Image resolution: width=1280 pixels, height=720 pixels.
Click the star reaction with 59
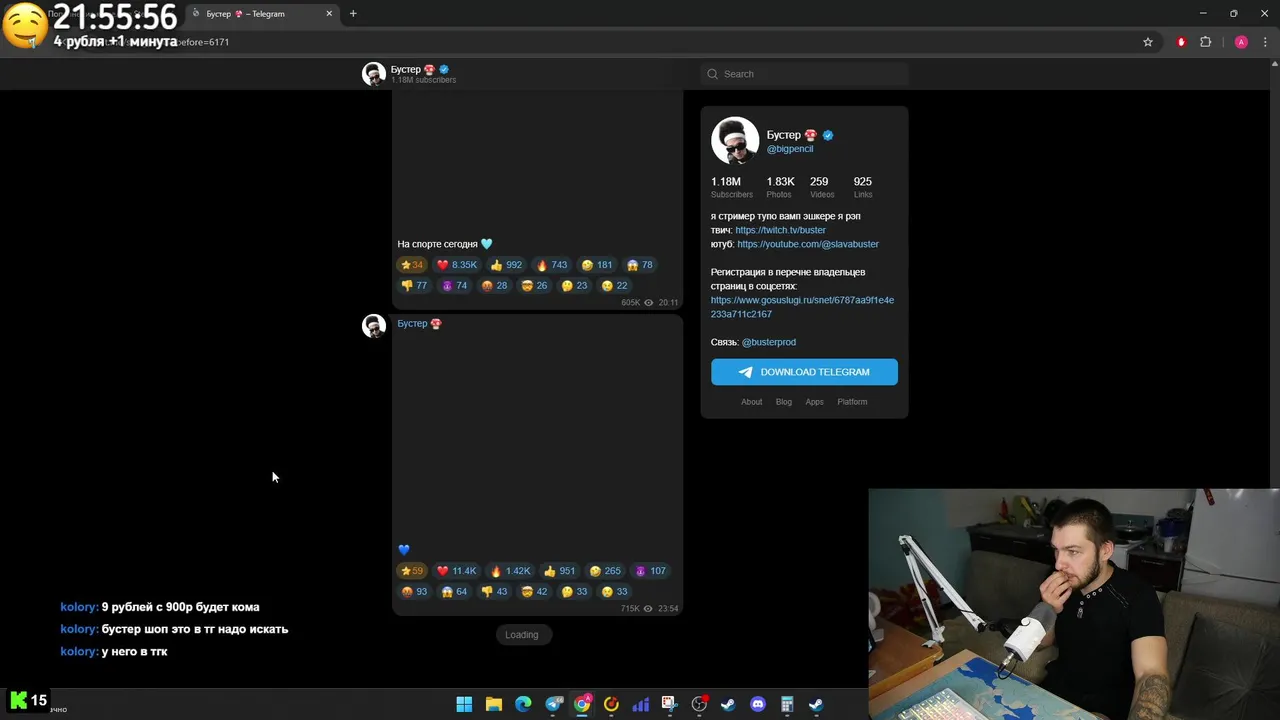tap(411, 571)
